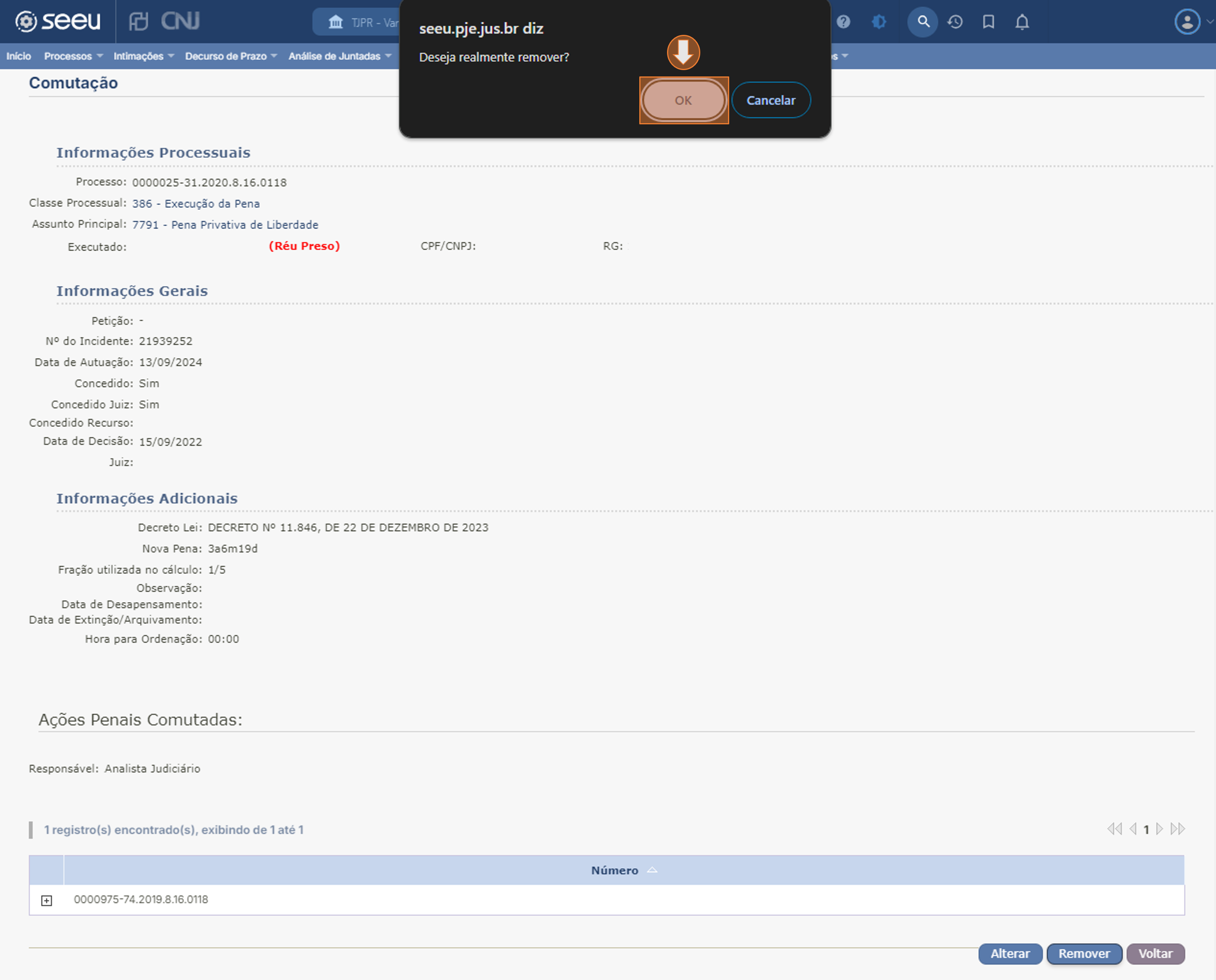Open the help question mark icon
Viewport: 1216px width, 980px height.
843,22
